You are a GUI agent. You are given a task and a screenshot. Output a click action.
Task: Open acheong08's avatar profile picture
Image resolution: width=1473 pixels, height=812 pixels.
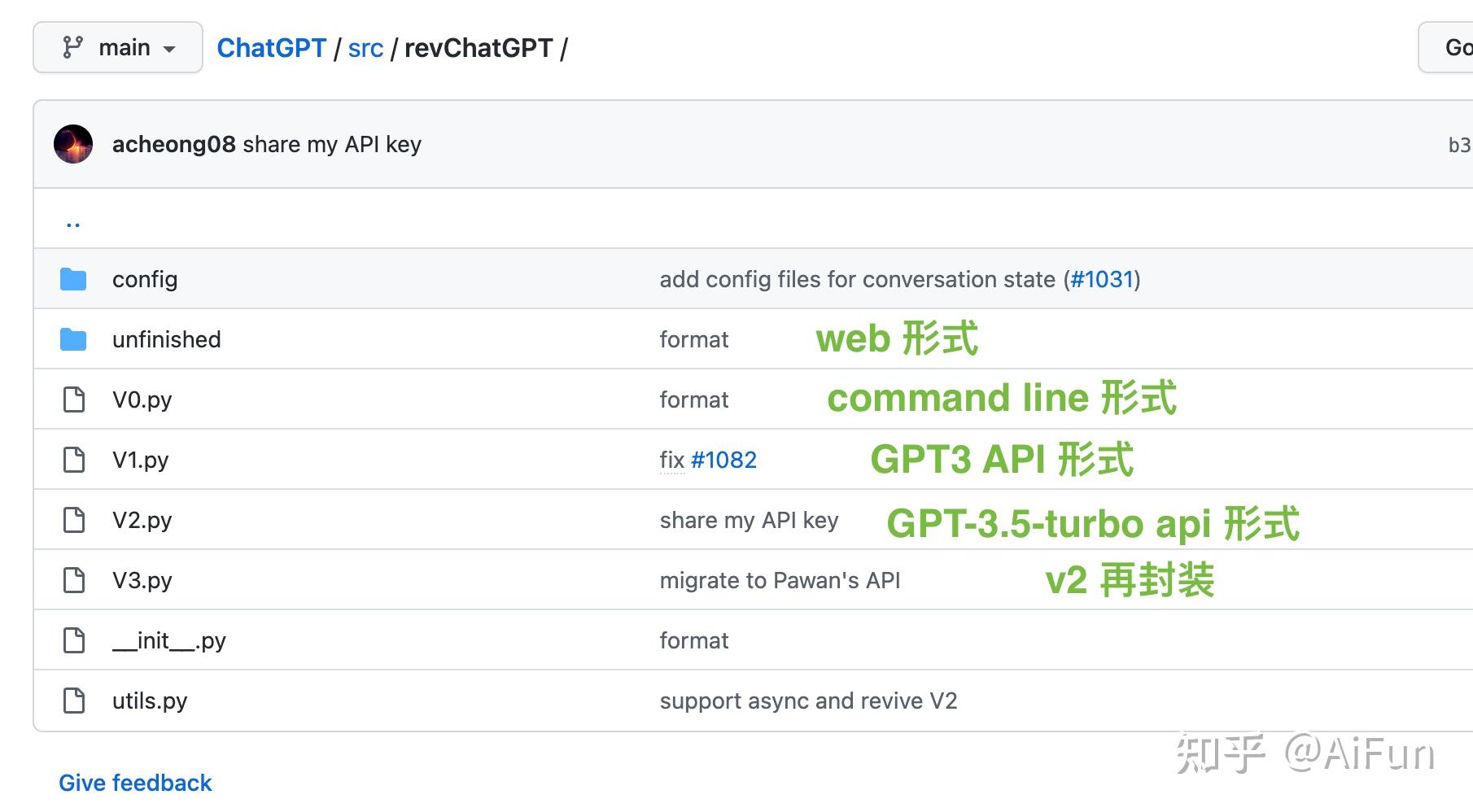pyautogui.click(x=73, y=145)
